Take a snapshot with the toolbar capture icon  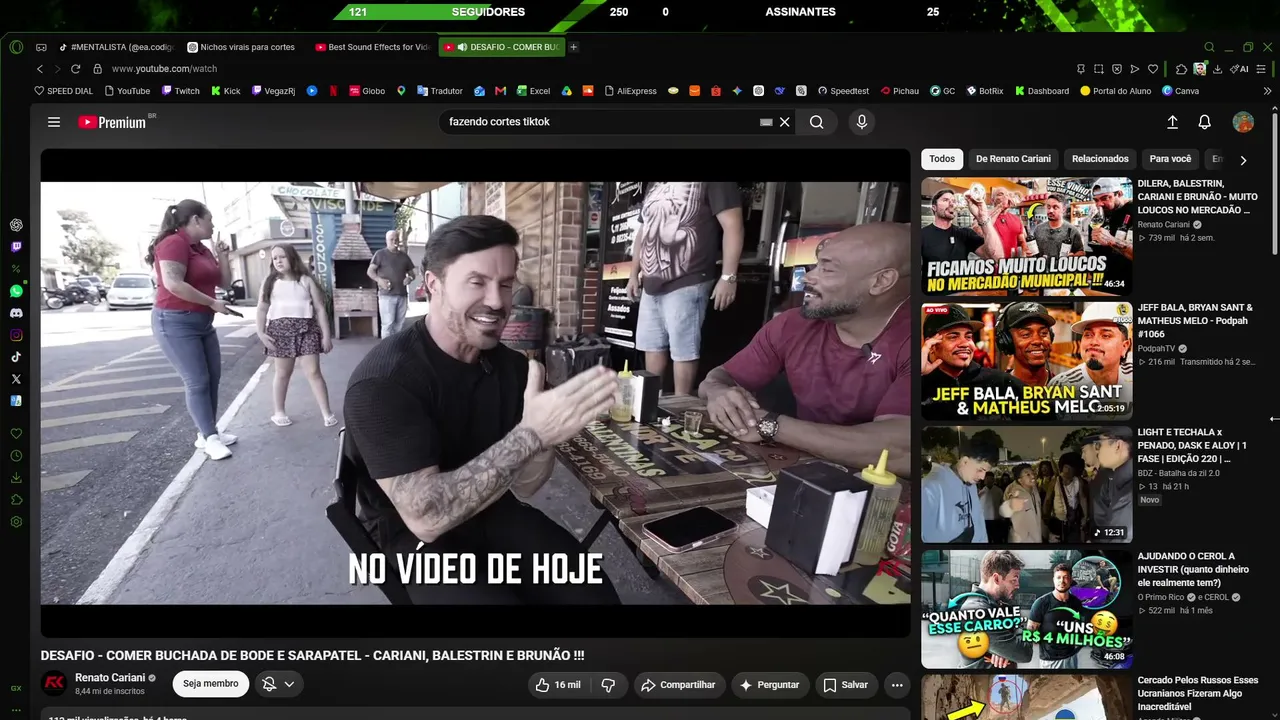1098,69
